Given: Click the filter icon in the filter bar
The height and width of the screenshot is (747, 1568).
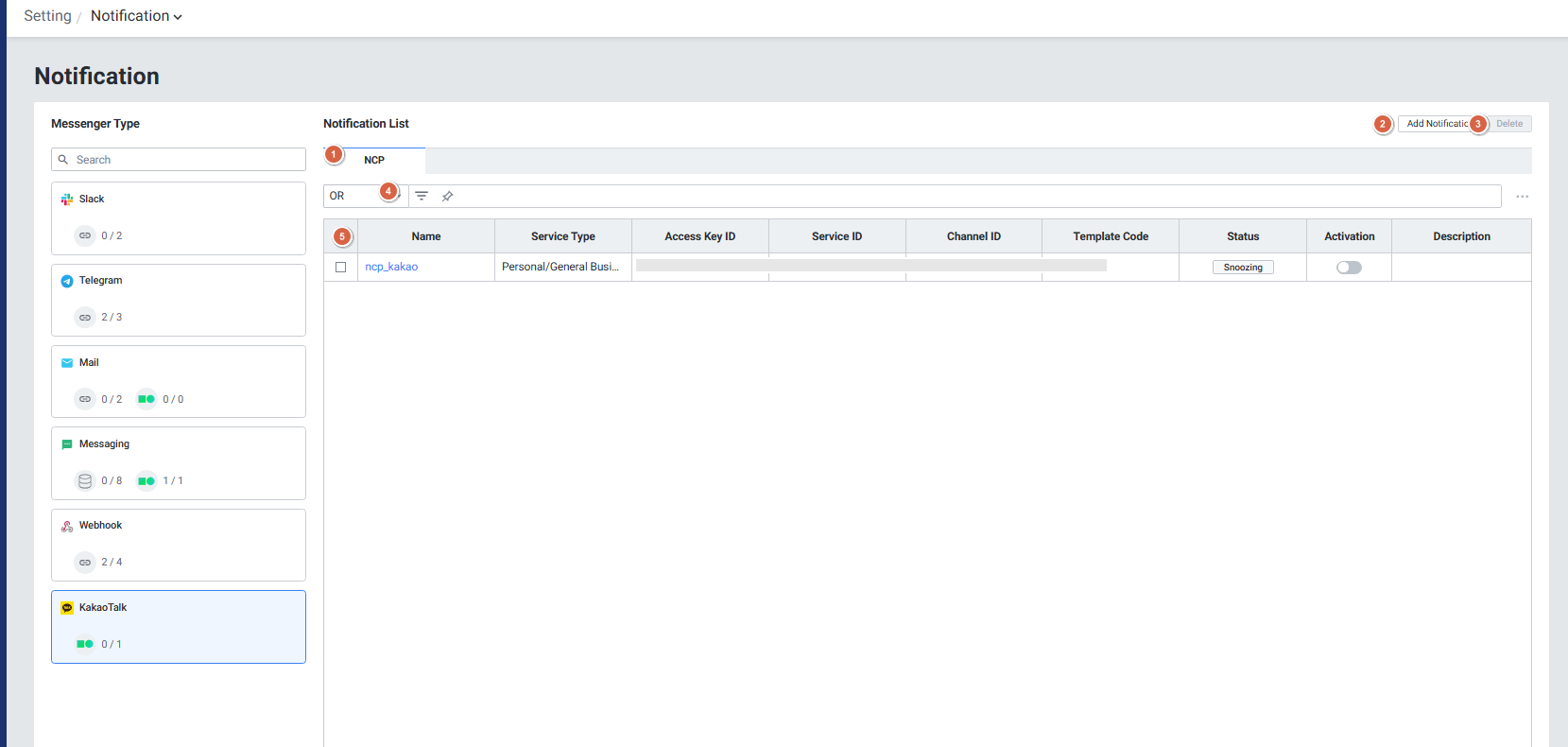Looking at the screenshot, I should 422,196.
